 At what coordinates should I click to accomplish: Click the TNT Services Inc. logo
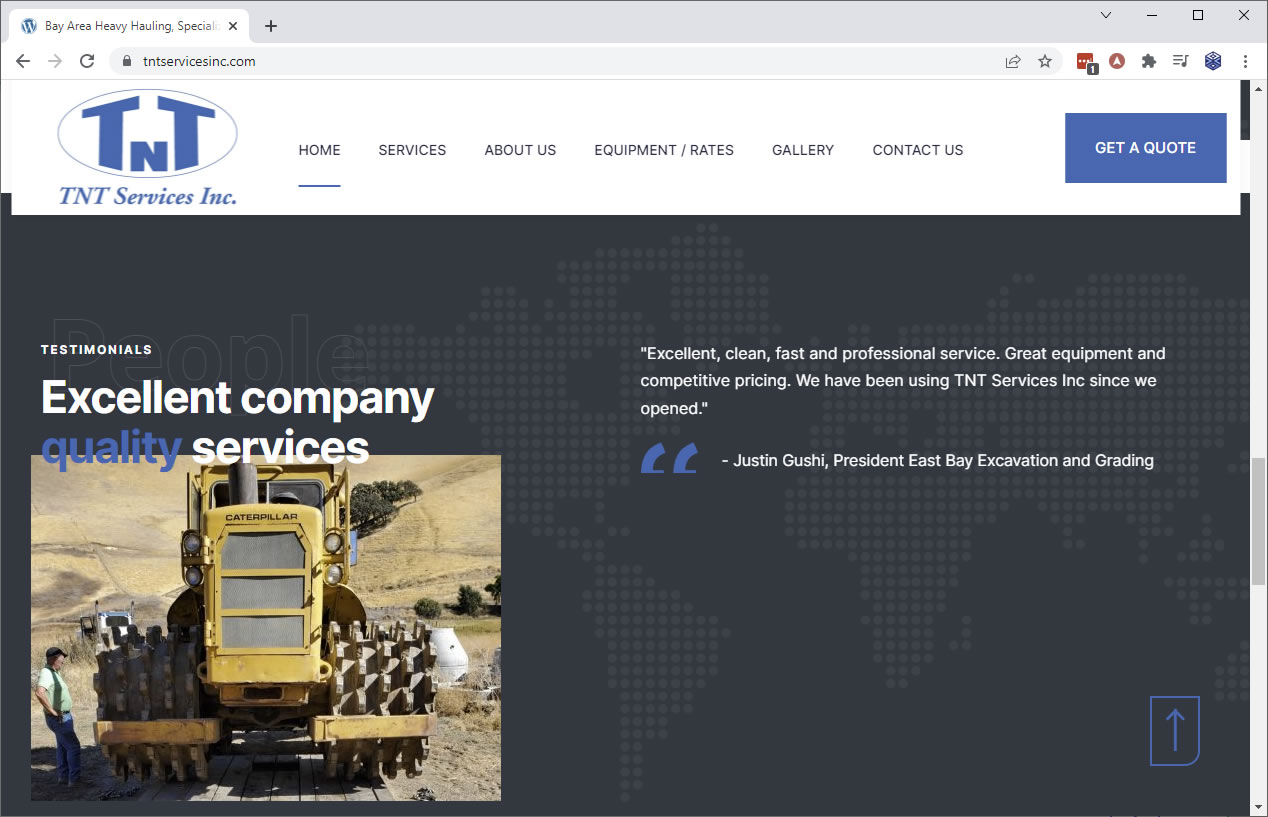pyautogui.click(x=148, y=148)
